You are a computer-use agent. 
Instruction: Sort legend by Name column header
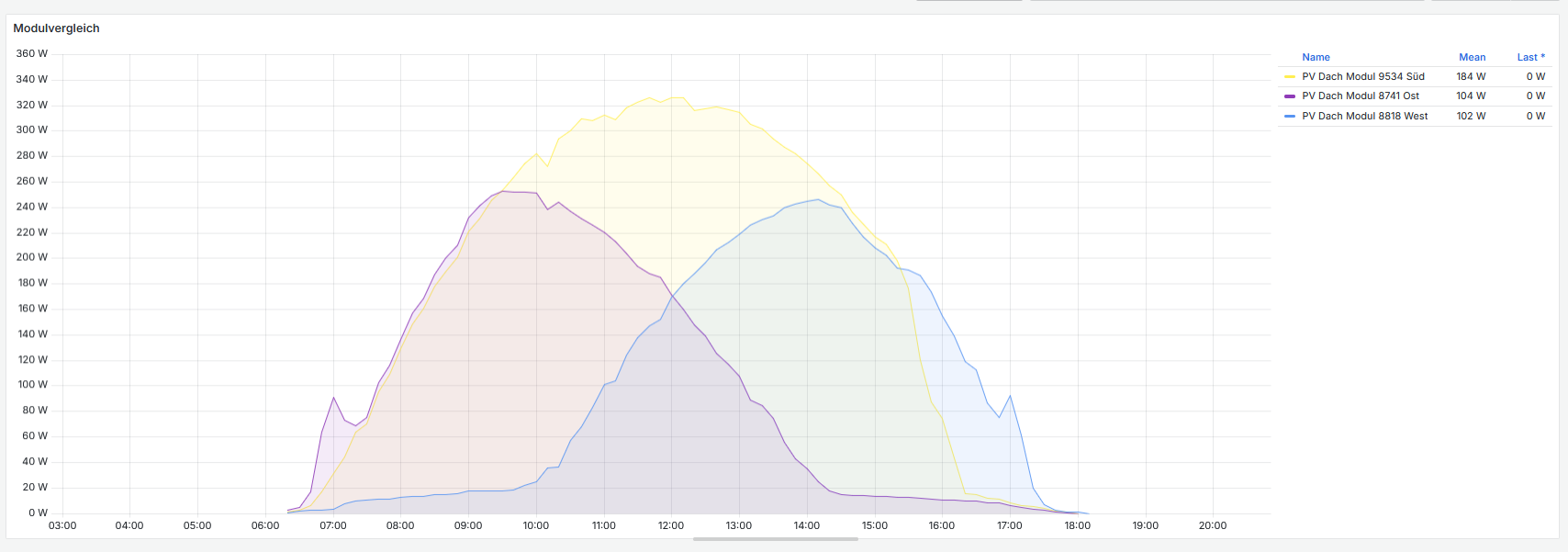coord(1316,57)
